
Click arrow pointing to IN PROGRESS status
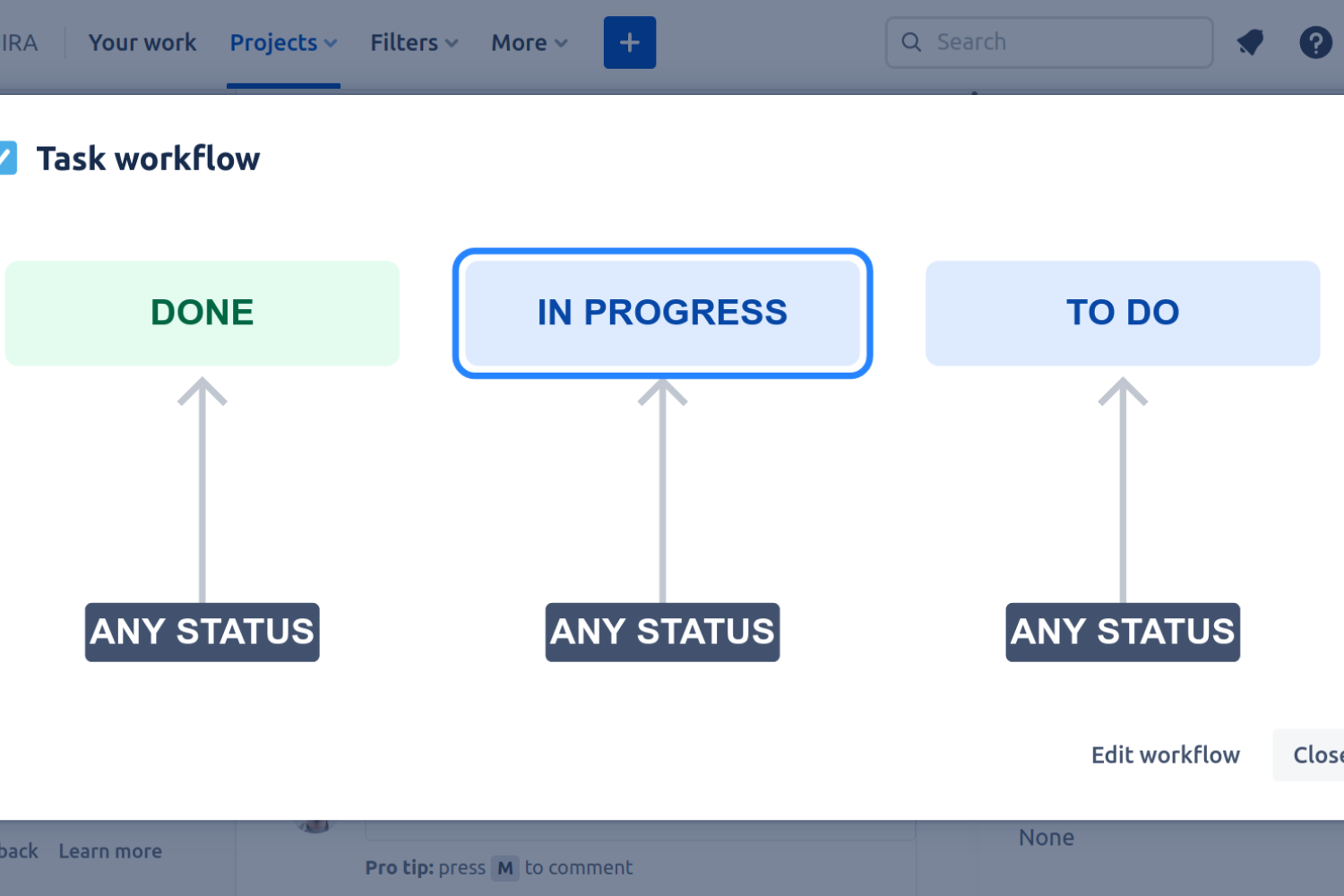click(x=662, y=489)
